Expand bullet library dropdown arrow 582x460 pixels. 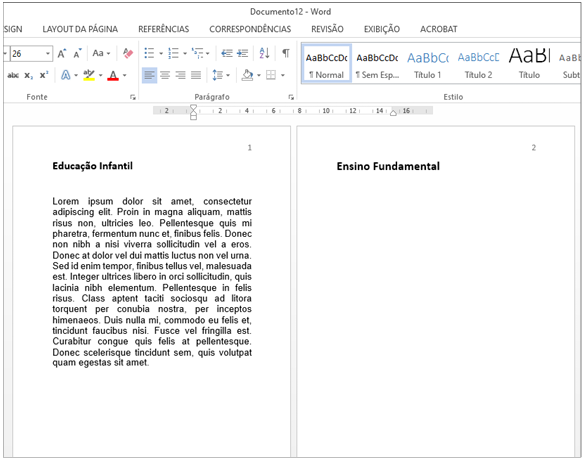point(161,54)
